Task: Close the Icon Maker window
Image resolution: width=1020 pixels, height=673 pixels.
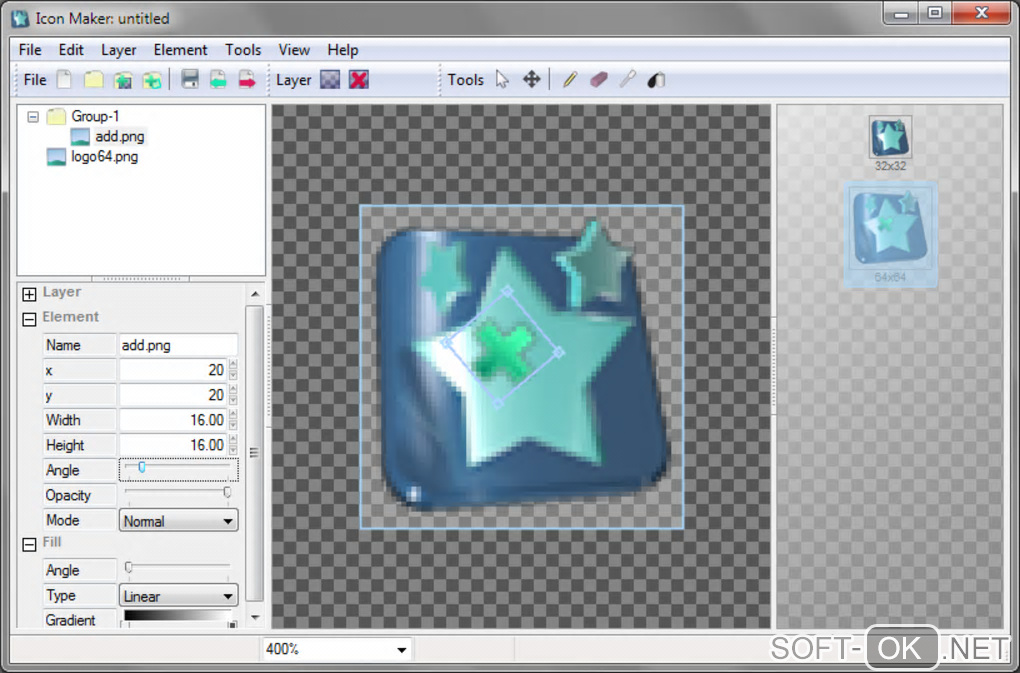Action: point(982,14)
